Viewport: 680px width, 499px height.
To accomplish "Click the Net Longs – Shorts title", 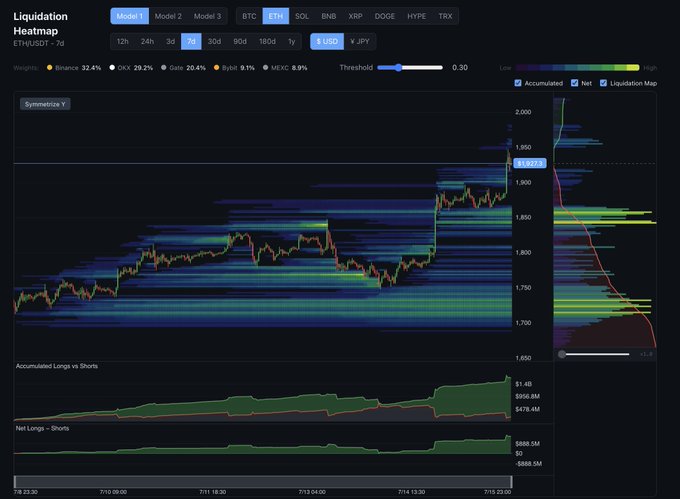I will click(42, 428).
